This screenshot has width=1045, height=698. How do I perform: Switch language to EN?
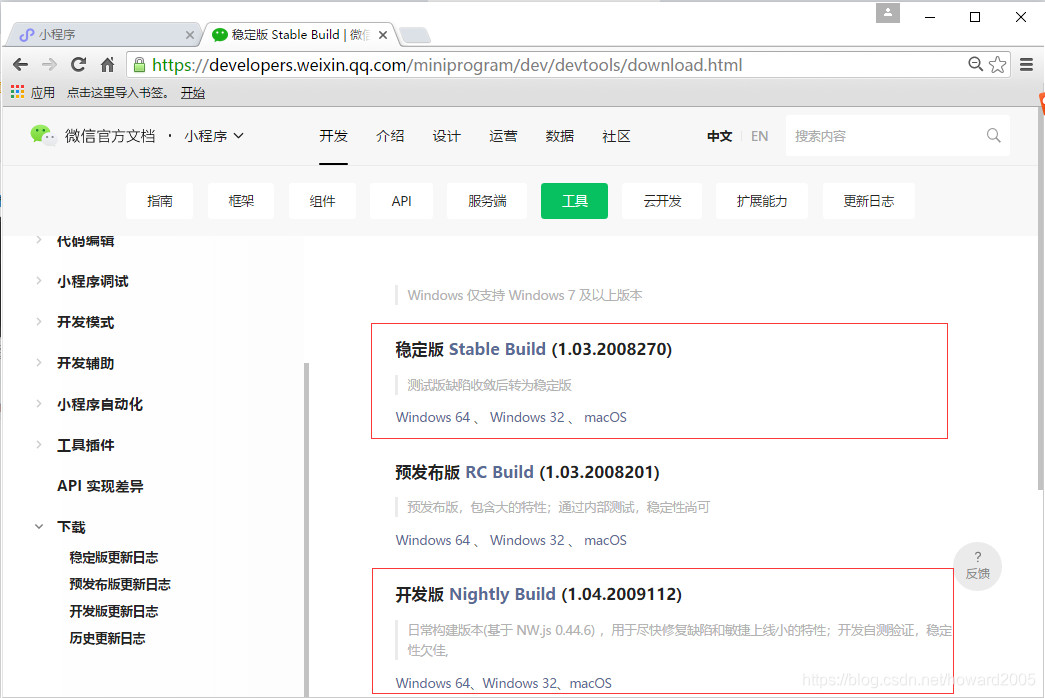760,136
